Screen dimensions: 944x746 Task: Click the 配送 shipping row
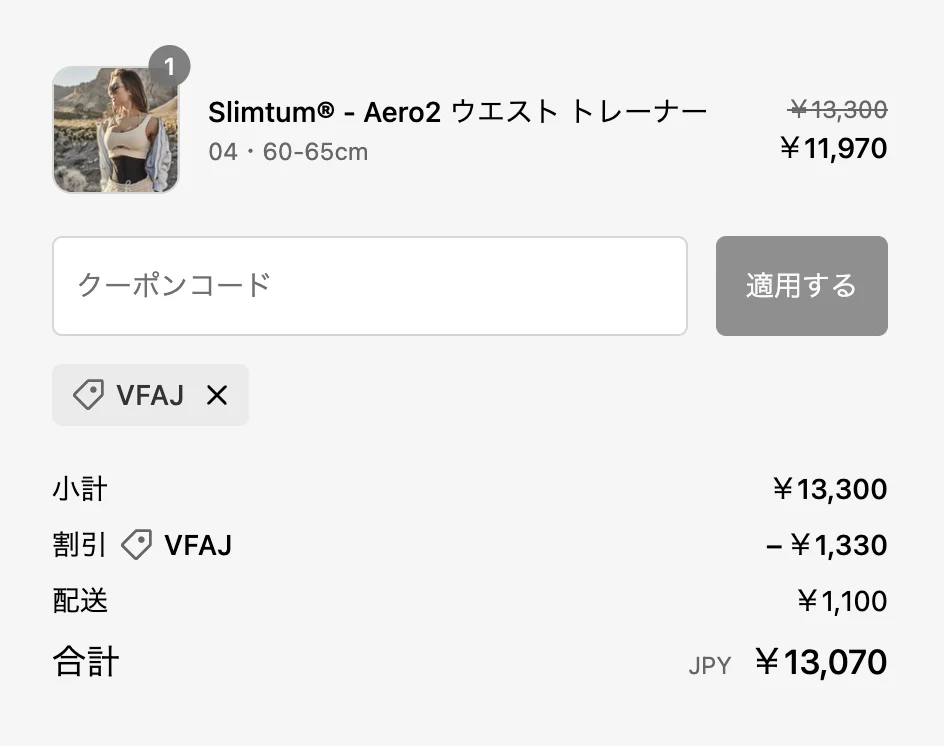79,601
